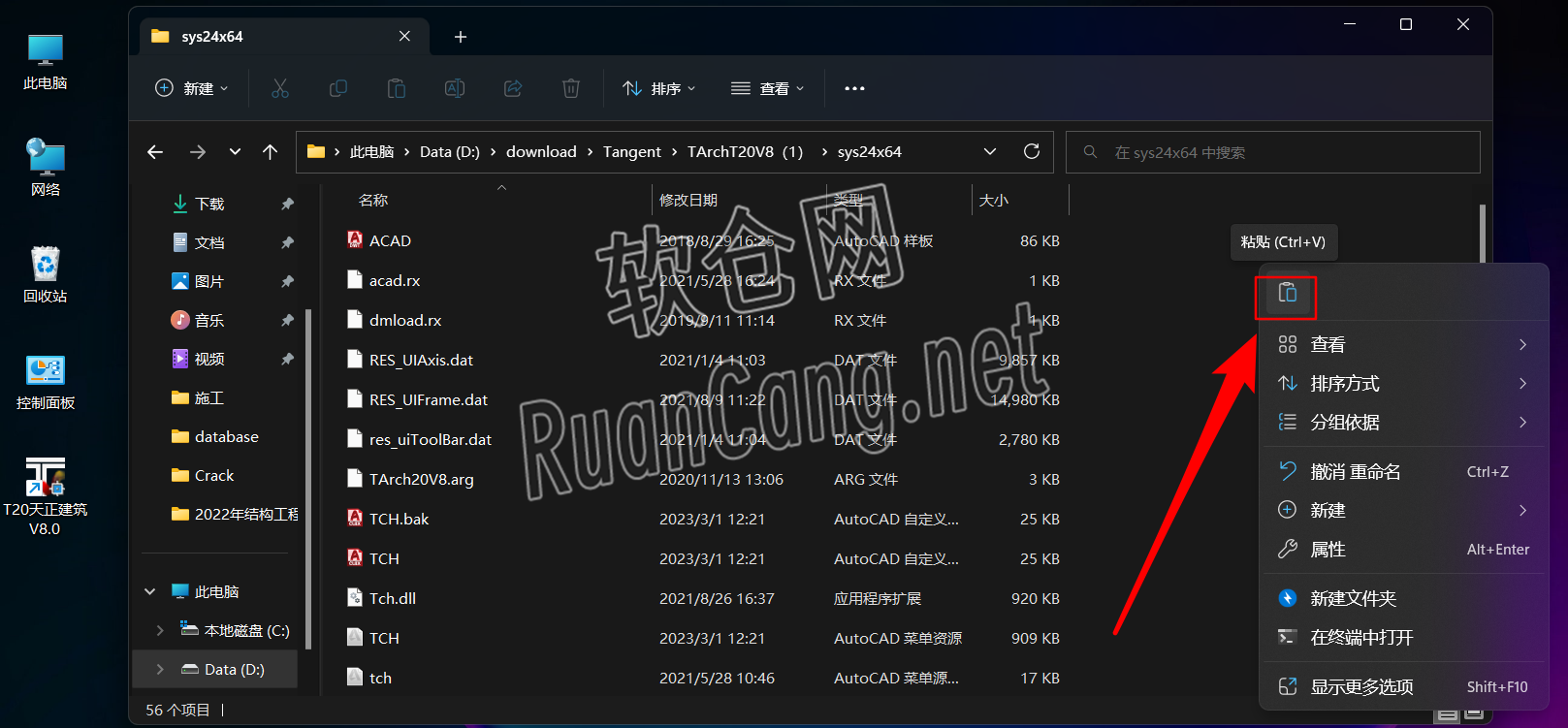Image resolution: width=1568 pixels, height=728 pixels.
Task: Select the Tch.dll file
Action: [x=393, y=598]
